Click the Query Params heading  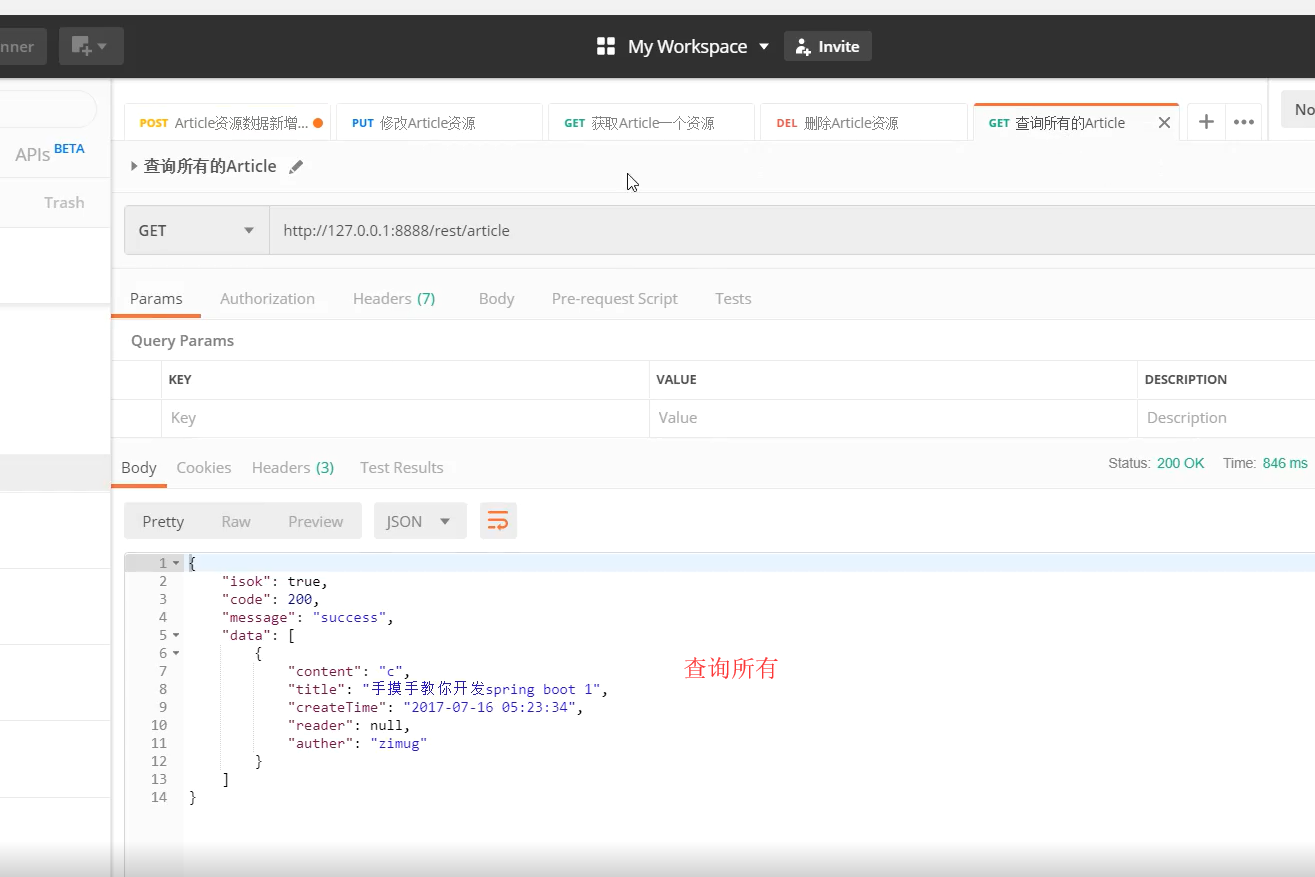(x=182, y=340)
